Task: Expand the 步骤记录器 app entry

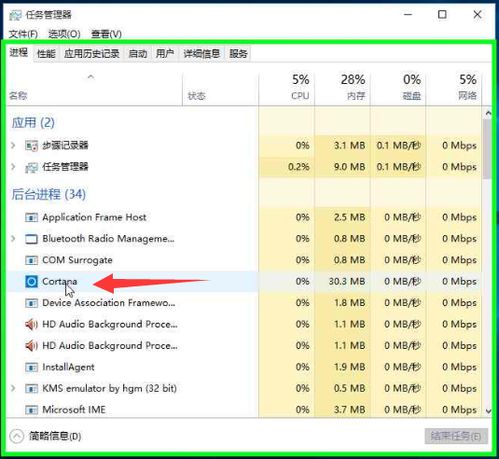Action: click(x=13, y=145)
